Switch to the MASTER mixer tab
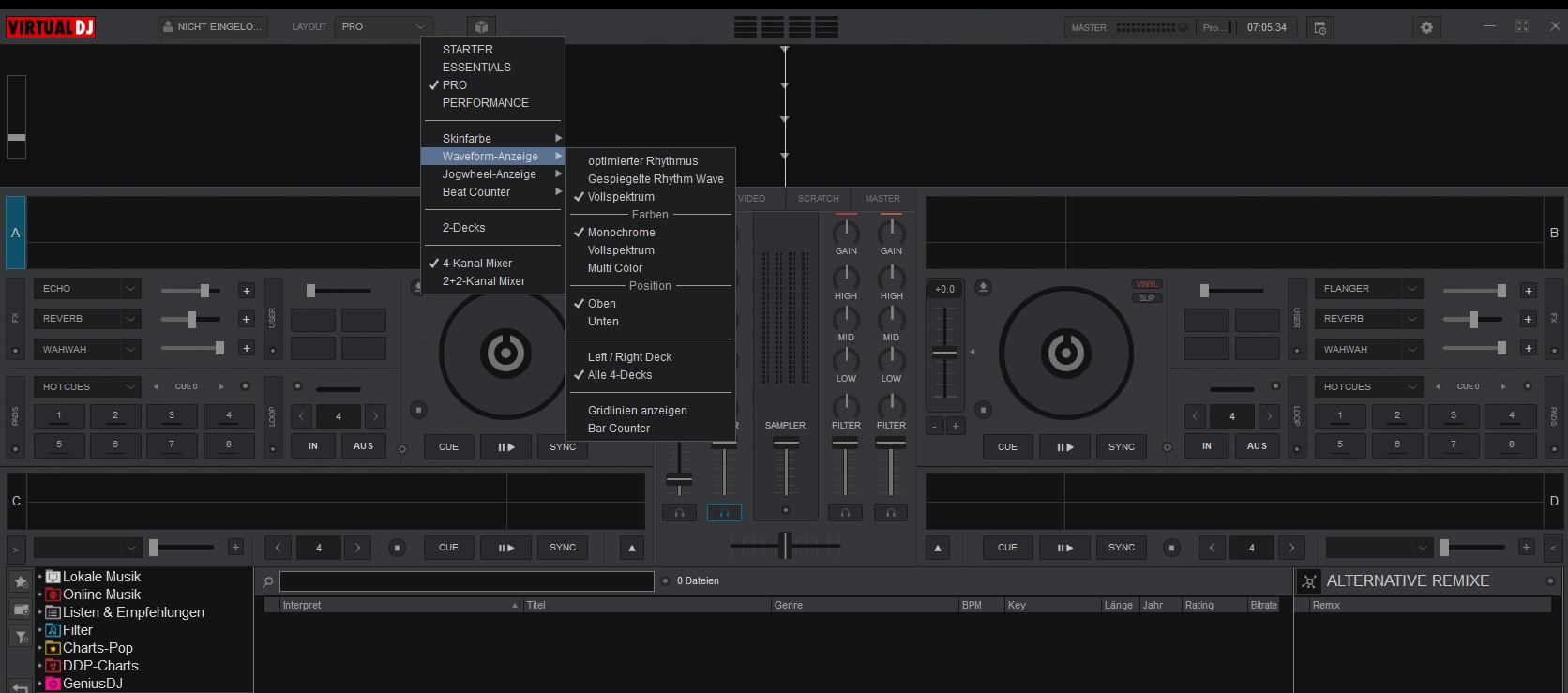This screenshot has width=1568, height=693. pyautogui.click(x=882, y=199)
